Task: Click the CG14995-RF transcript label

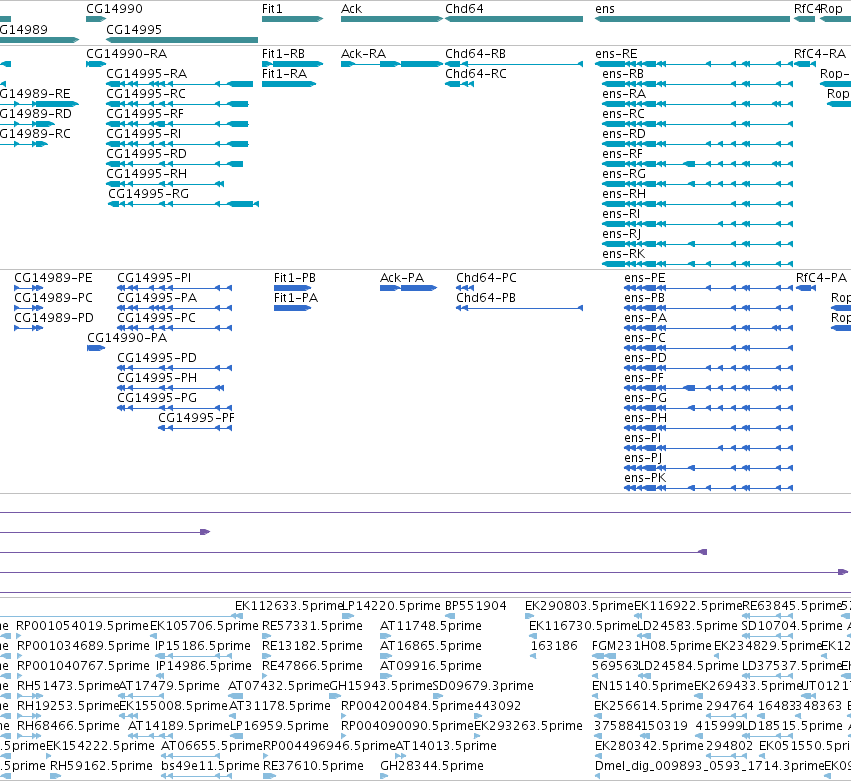Action: pos(145,114)
